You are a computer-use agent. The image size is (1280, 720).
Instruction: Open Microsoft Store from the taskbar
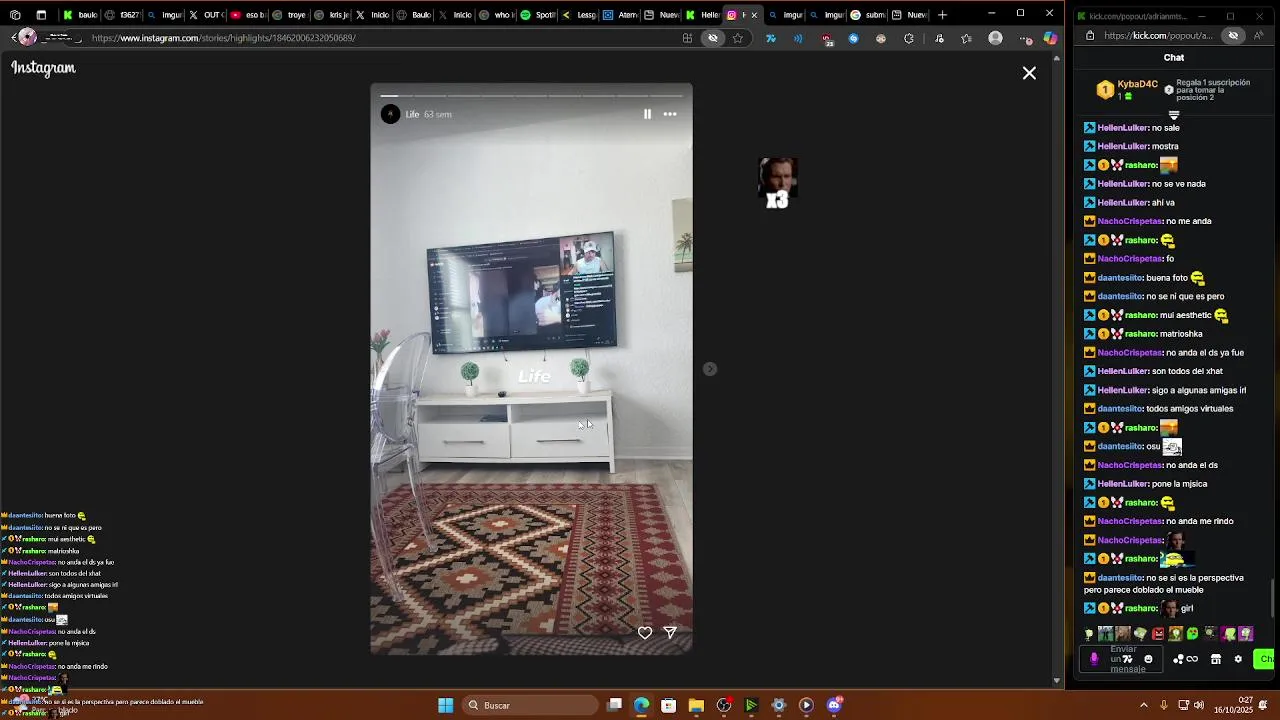coord(668,705)
